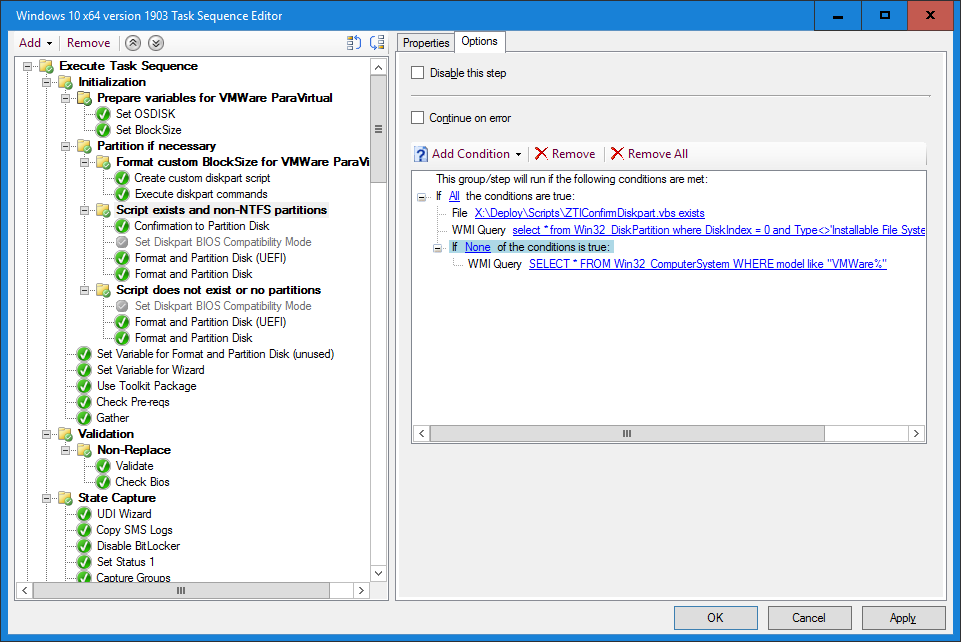Open the Win32_DiskPartition WMI query link
This screenshot has height=642, width=961.
[x=719, y=230]
